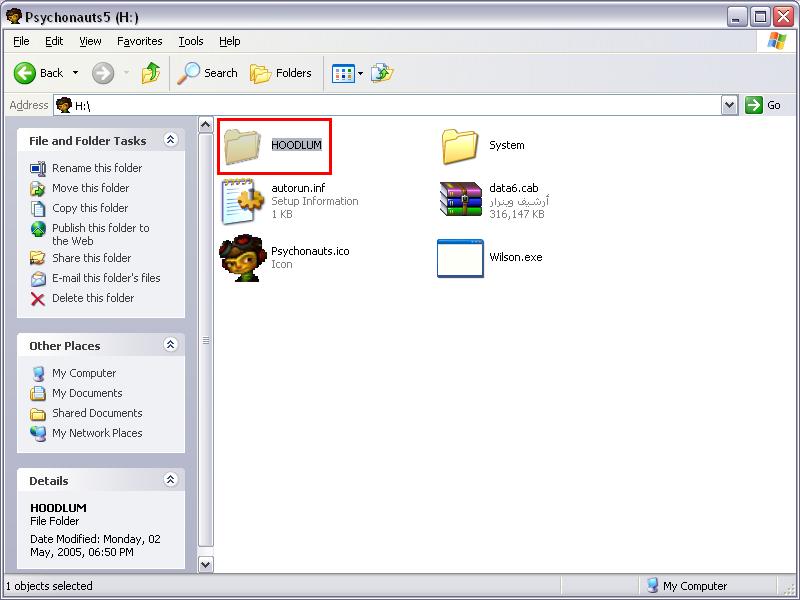The width and height of the screenshot is (800, 600).
Task: Open the My Documents link
Action: pos(87,393)
